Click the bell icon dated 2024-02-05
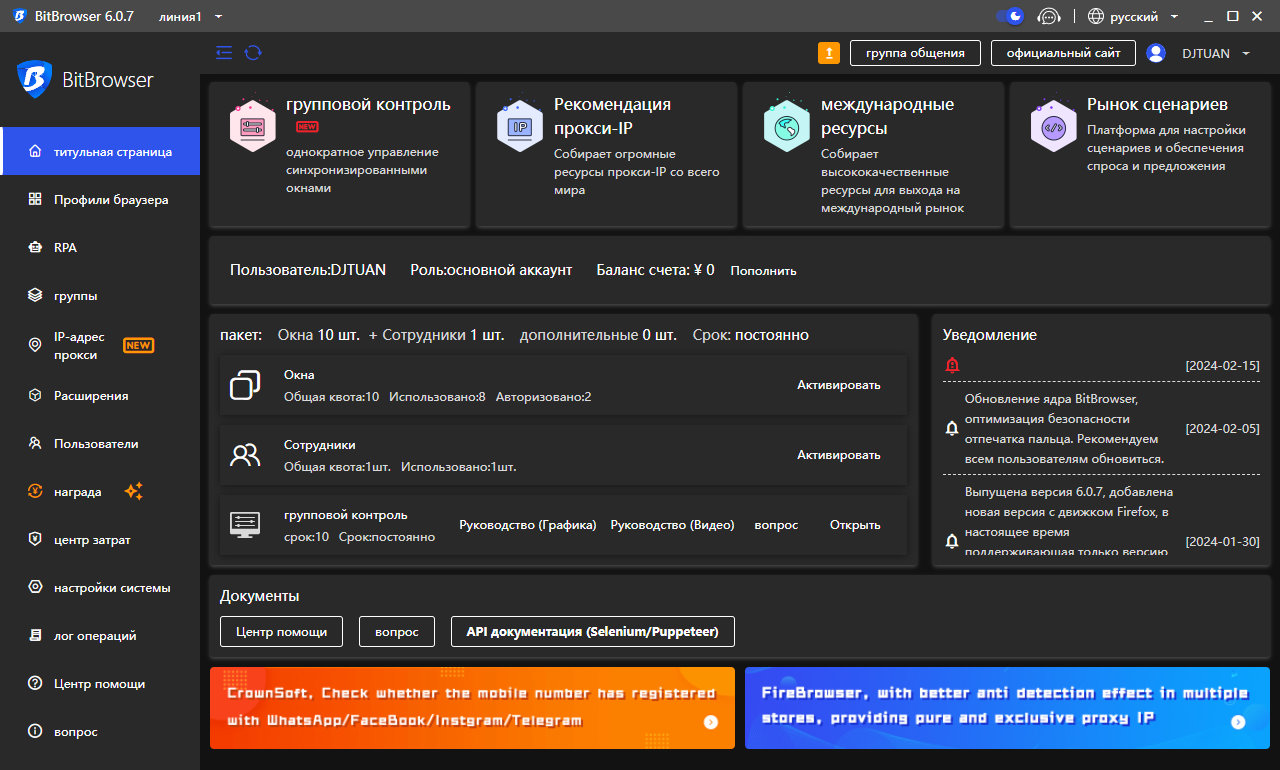This screenshot has width=1280, height=770. tap(952, 428)
